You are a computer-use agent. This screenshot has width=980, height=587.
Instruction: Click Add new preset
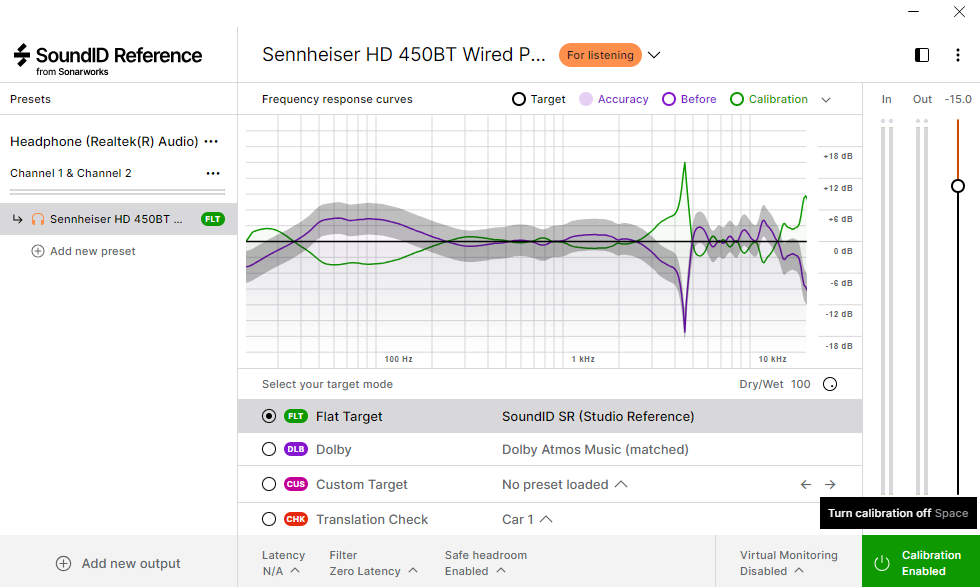tap(92, 251)
